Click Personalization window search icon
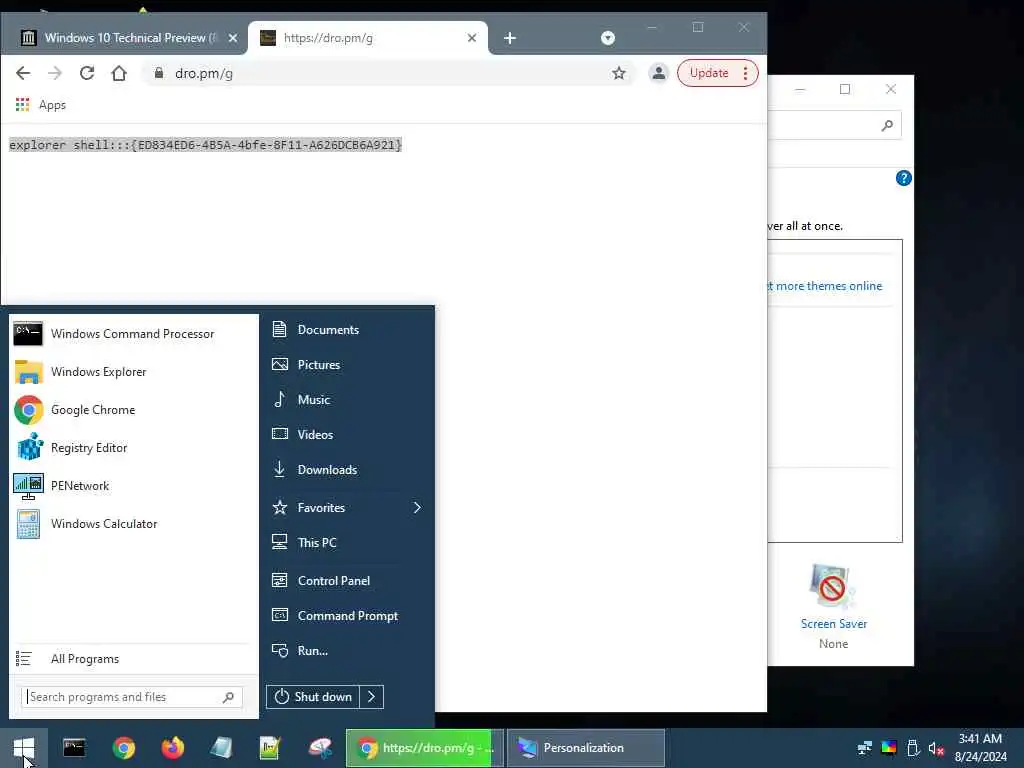Image resolution: width=1024 pixels, height=768 pixels. pyautogui.click(x=887, y=125)
